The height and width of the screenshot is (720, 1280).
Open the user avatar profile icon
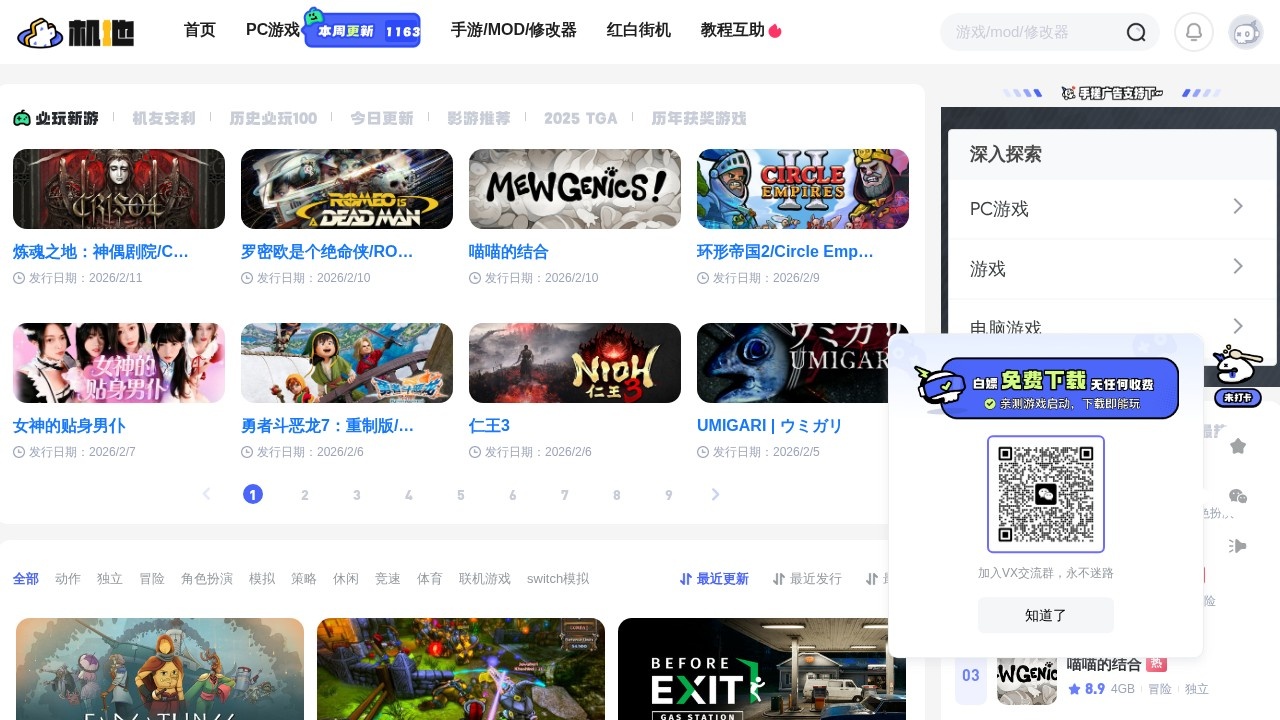point(1245,32)
